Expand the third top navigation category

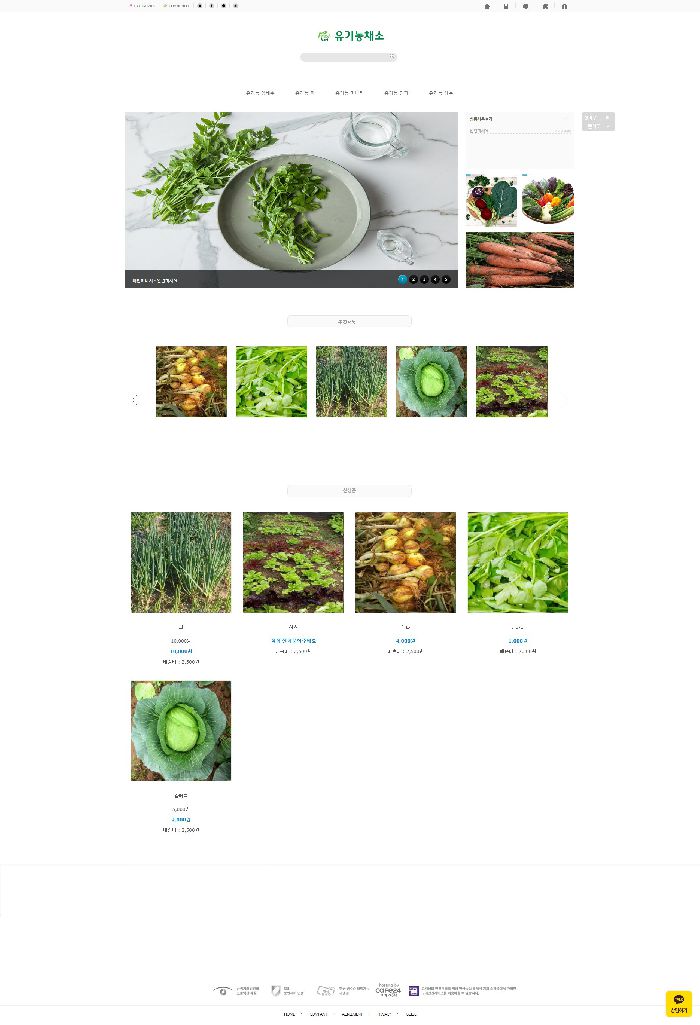click(x=348, y=93)
